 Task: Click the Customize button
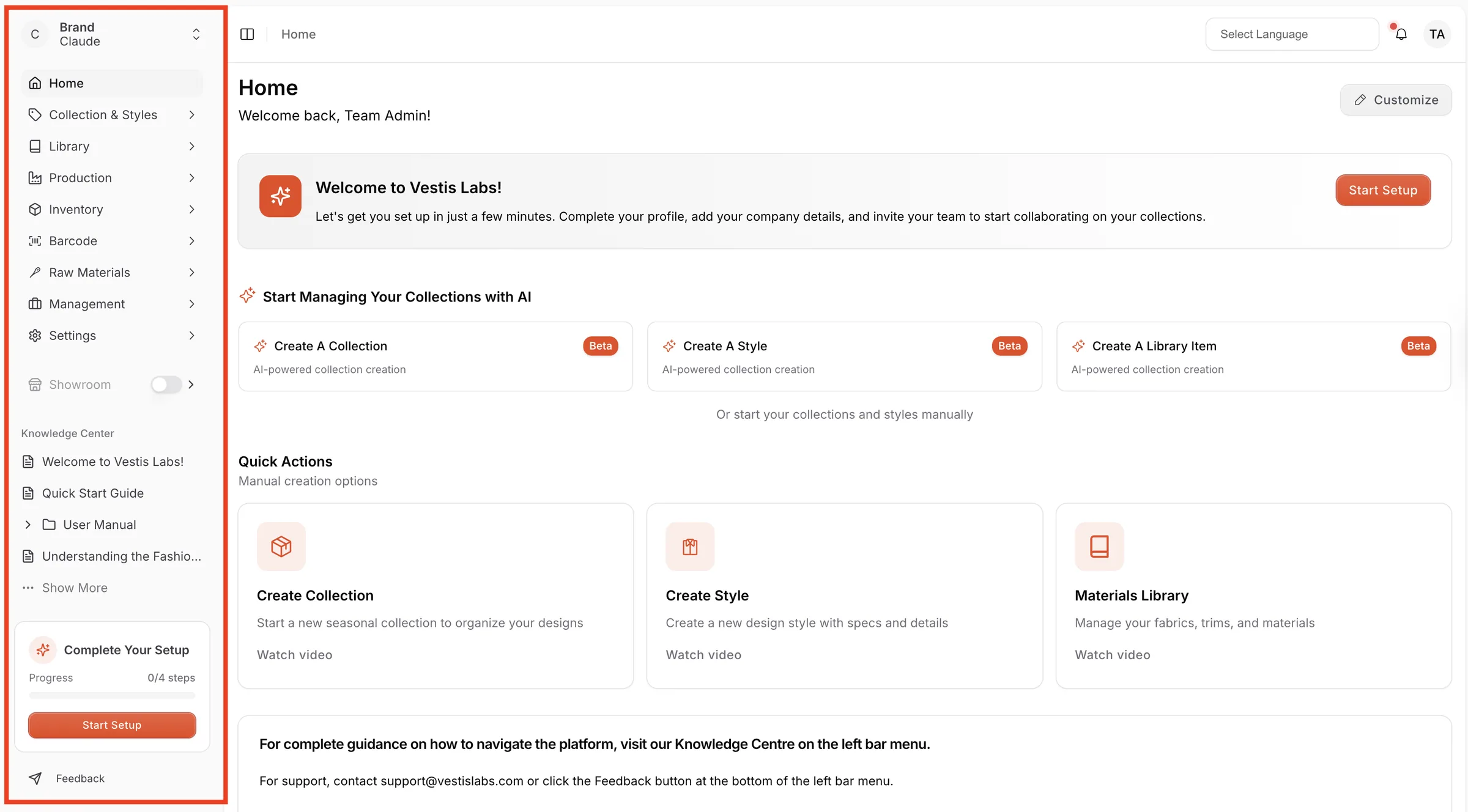point(1396,100)
